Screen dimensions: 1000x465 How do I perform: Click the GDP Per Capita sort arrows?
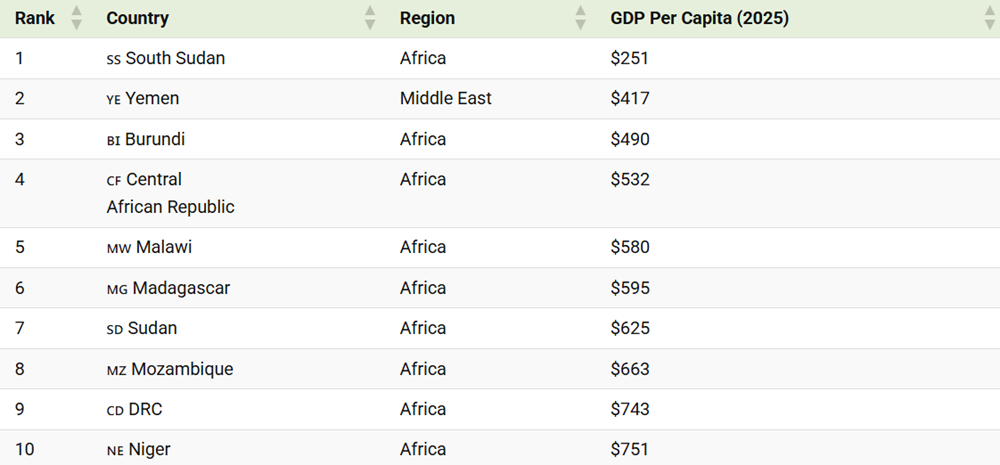(989, 18)
